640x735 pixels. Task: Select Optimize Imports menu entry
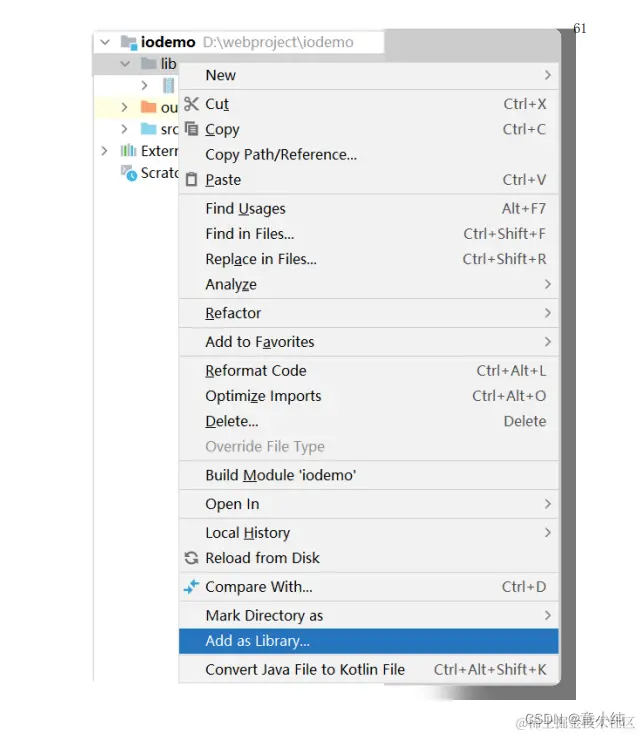coord(369,396)
